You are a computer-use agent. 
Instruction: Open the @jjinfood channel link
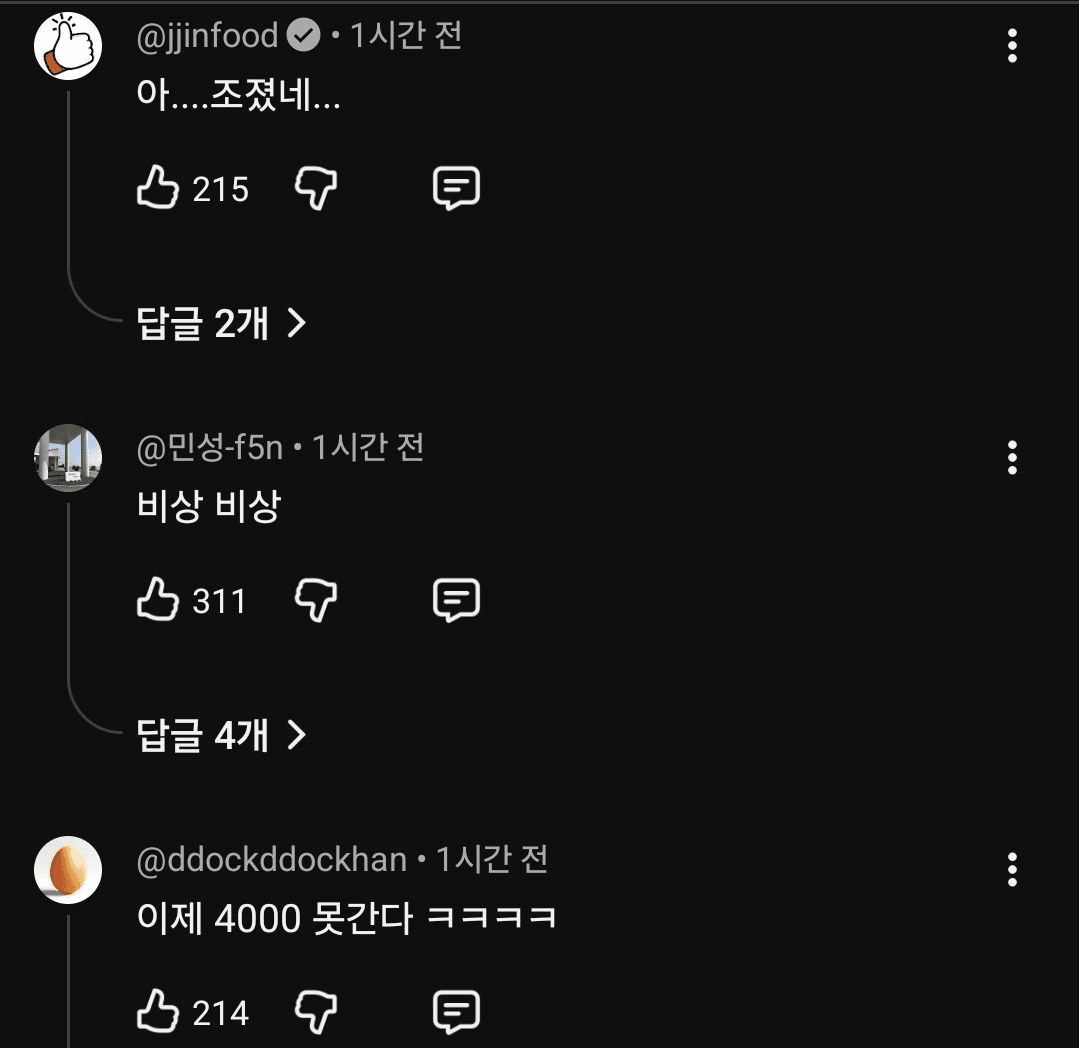(207, 36)
